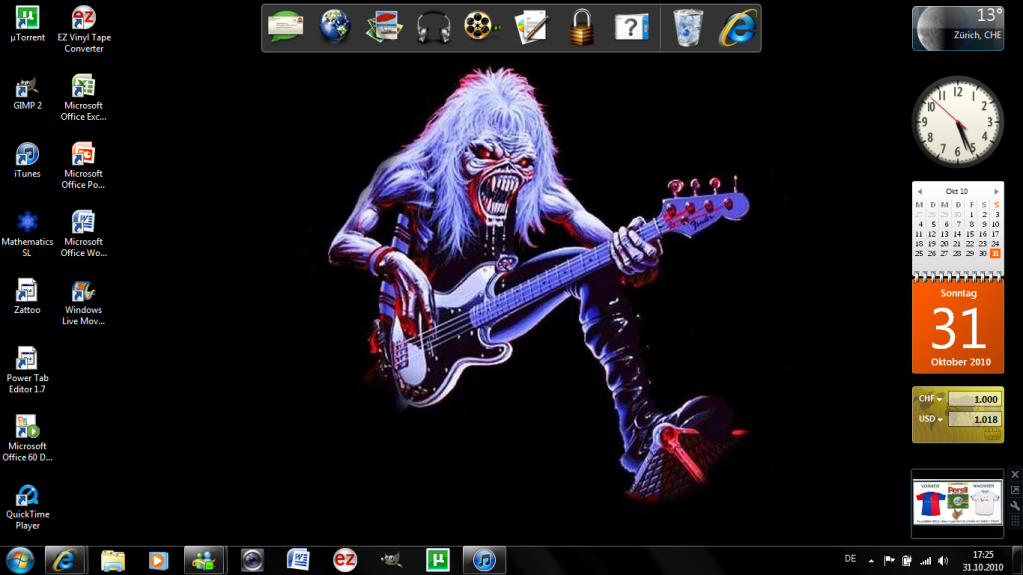Open the Recycle Bin in the dock

click(x=688, y=27)
